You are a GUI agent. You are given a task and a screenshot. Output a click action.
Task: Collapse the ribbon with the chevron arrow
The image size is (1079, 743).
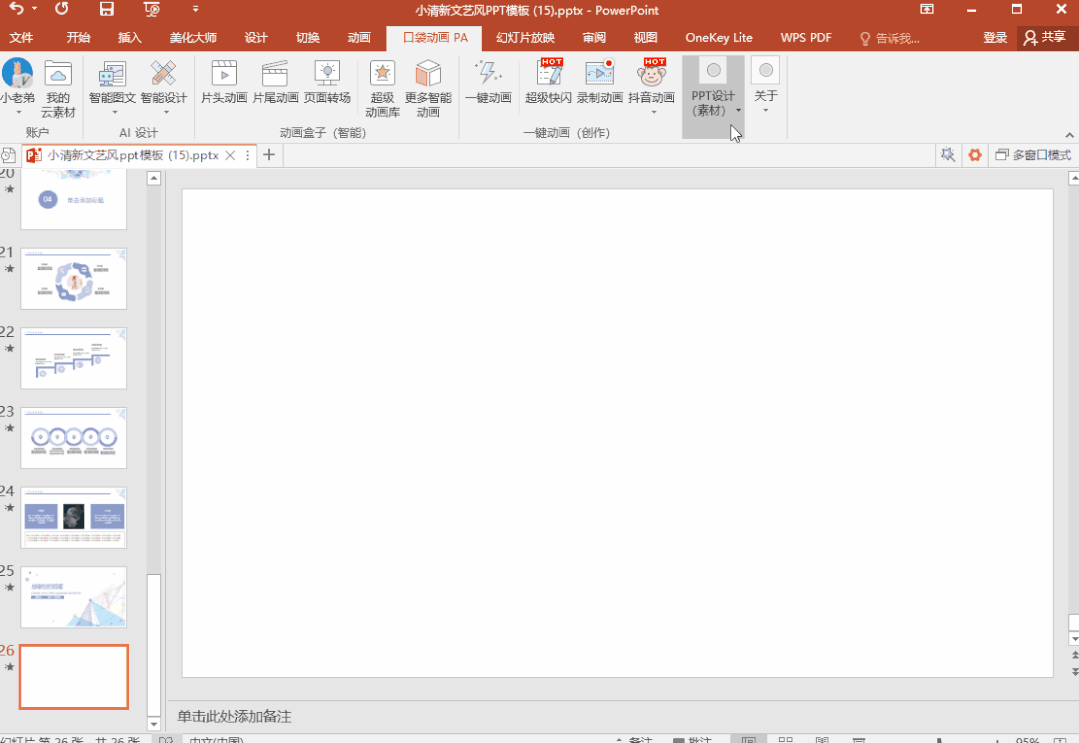1070,133
